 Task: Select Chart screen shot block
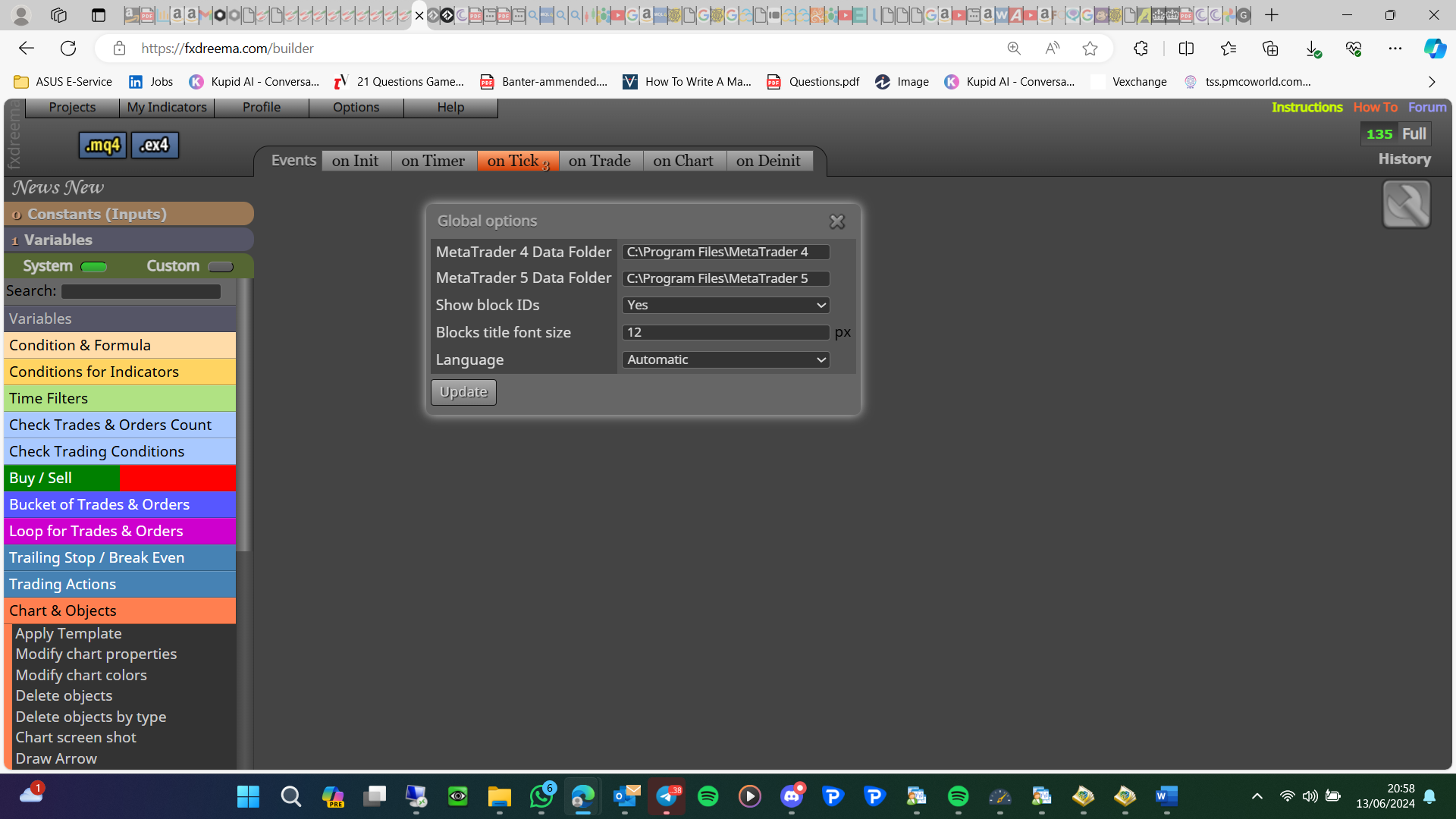point(76,737)
